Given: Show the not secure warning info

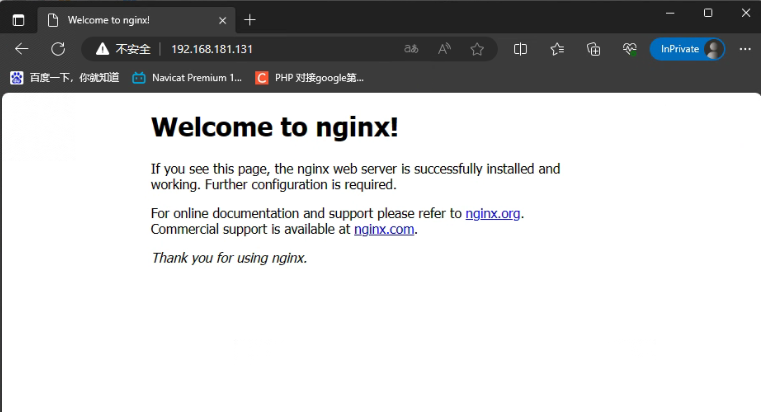Looking at the screenshot, I should [123, 49].
